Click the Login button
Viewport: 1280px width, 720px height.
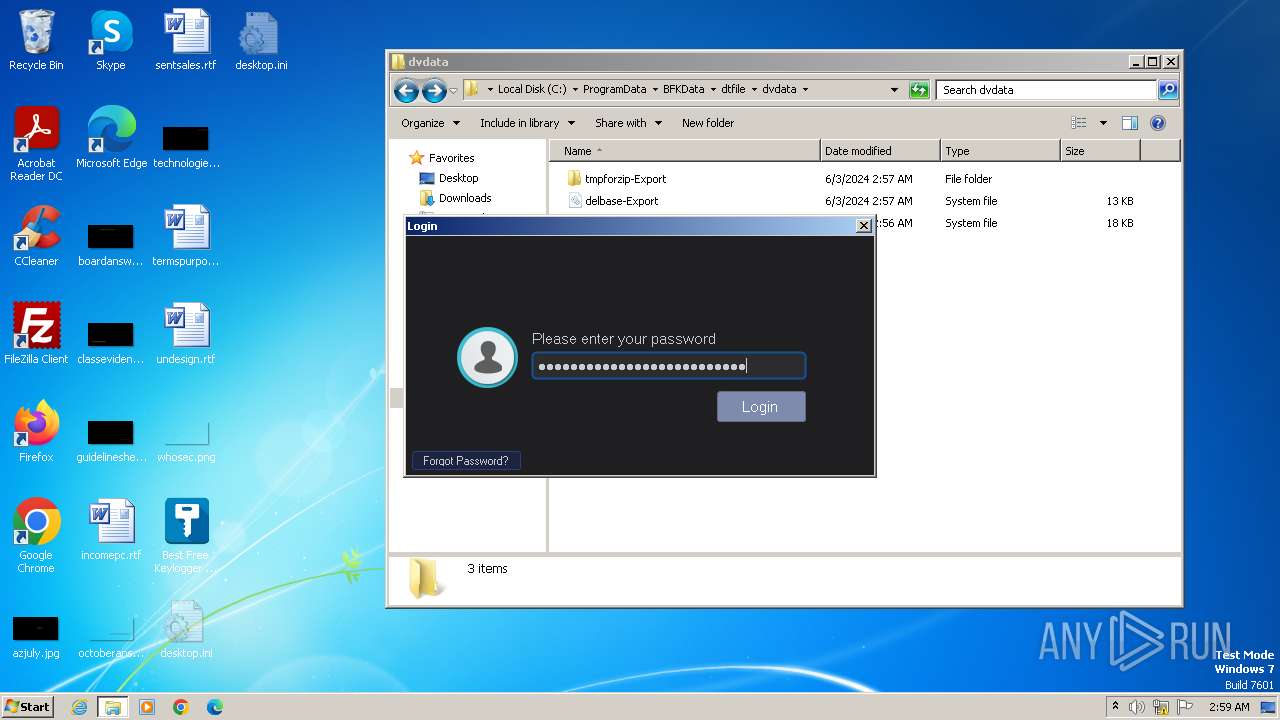pyautogui.click(x=760, y=406)
